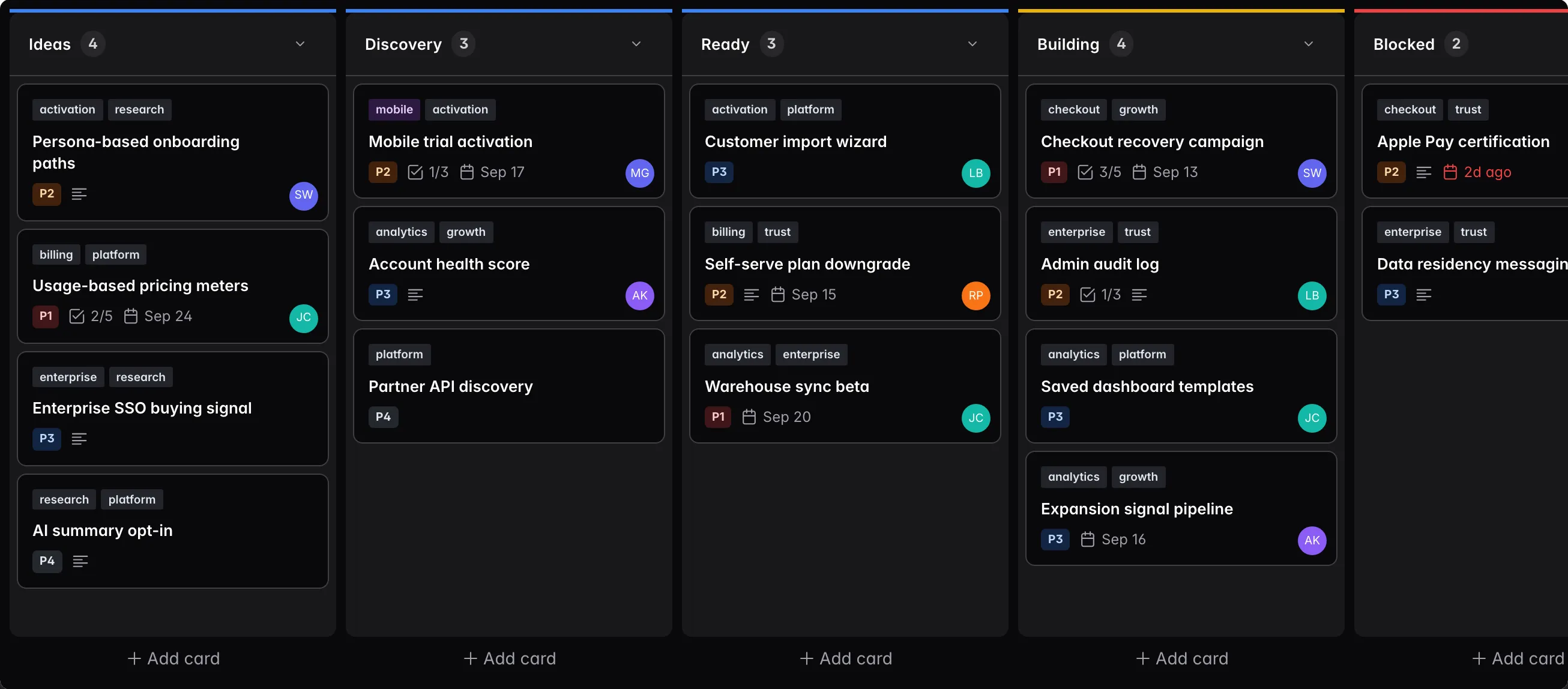Click checklist 1/3 icon on Admin audit log
This screenshot has width=1568, height=689.
click(1087, 295)
